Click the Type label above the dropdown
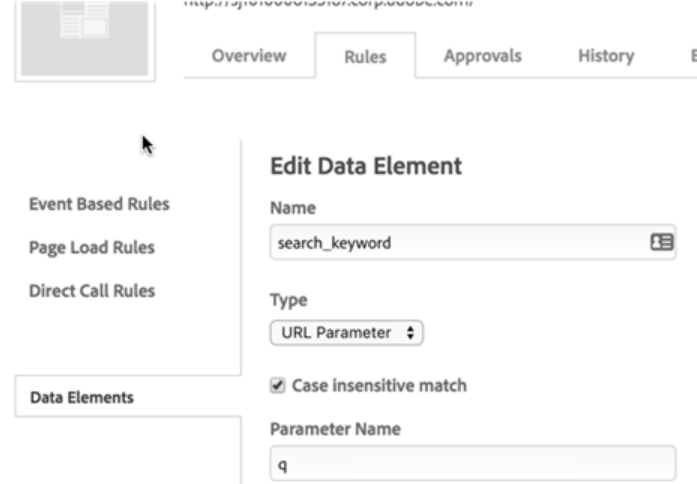This screenshot has height=484, width=697. 287,298
